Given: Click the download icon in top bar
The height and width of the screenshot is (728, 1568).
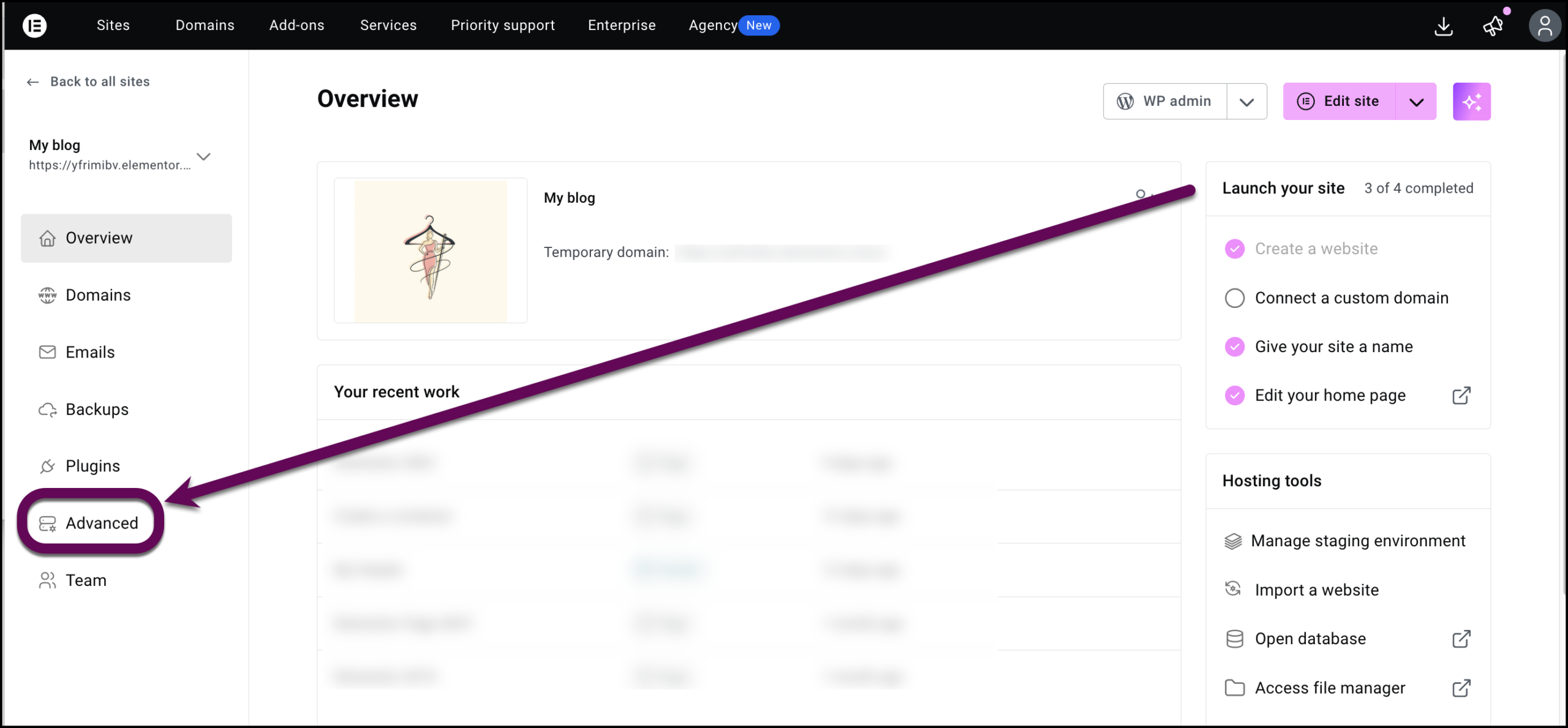Looking at the screenshot, I should (1444, 26).
